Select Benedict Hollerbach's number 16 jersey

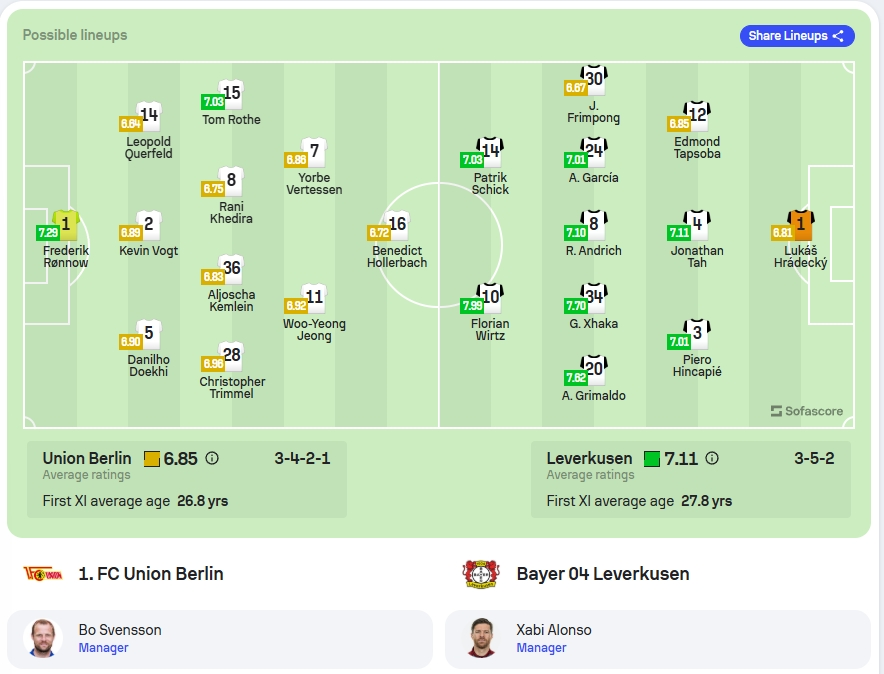397,225
